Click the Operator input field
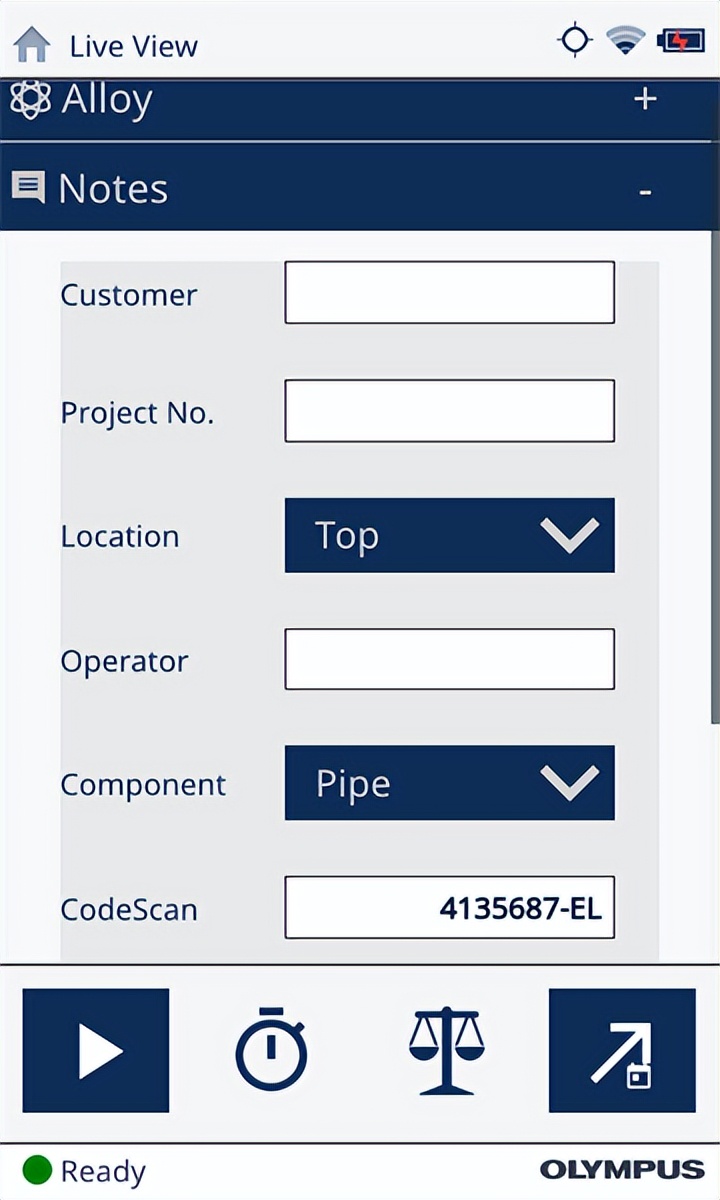720x1200 pixels. pyautogui.click(x=450, y=659)
